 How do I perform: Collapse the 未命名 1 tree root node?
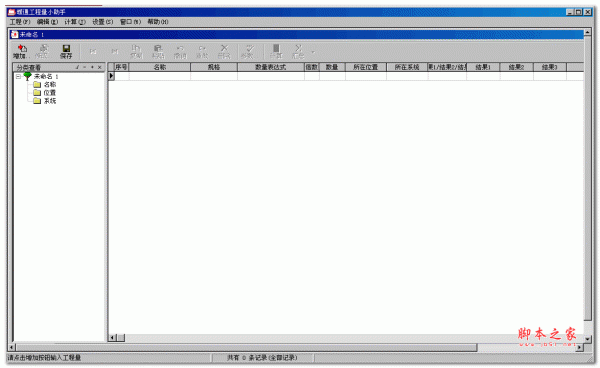tap(18, 77)
